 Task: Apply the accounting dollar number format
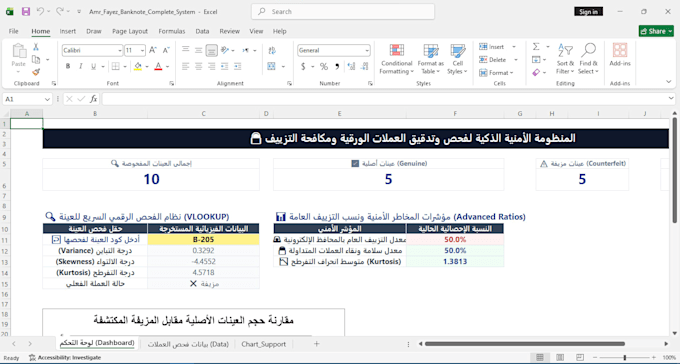point(303,66)
